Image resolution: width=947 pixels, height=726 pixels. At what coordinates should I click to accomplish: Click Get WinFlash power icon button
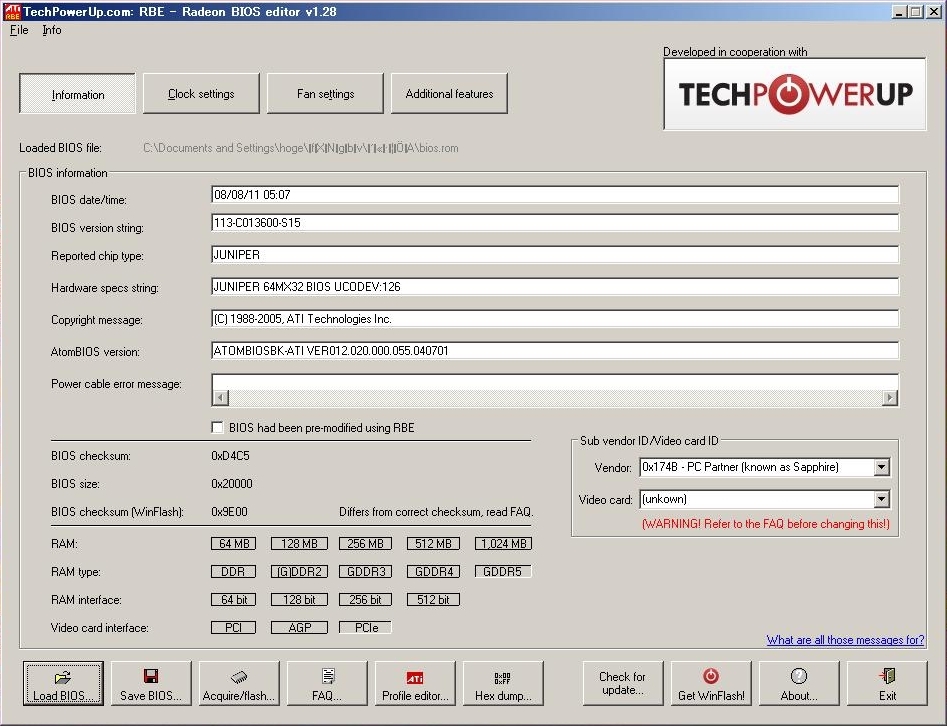pyautogui.click(x=711, y=683)
